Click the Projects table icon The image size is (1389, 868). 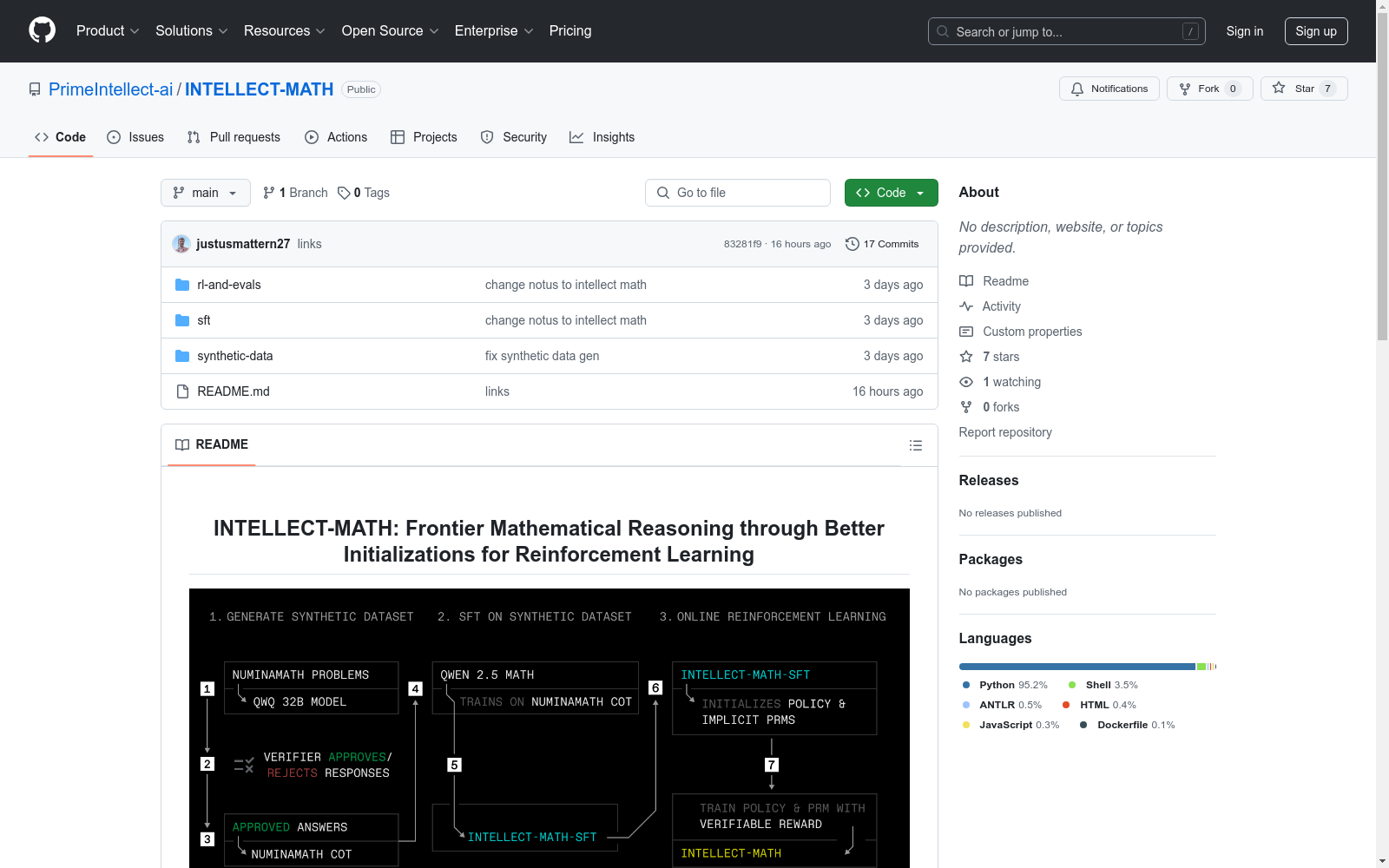[x=398, y=137]
